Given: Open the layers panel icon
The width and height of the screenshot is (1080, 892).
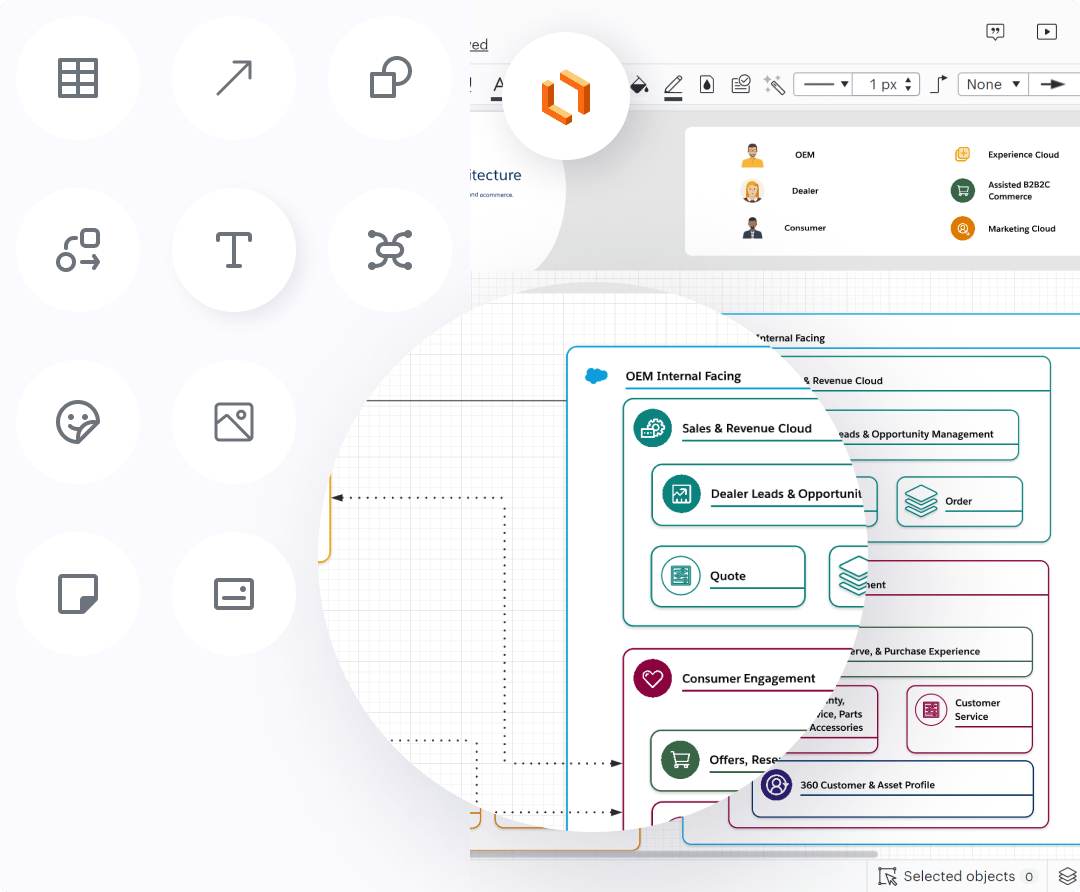Looking at the screenshot, I should click(1067, 877).
